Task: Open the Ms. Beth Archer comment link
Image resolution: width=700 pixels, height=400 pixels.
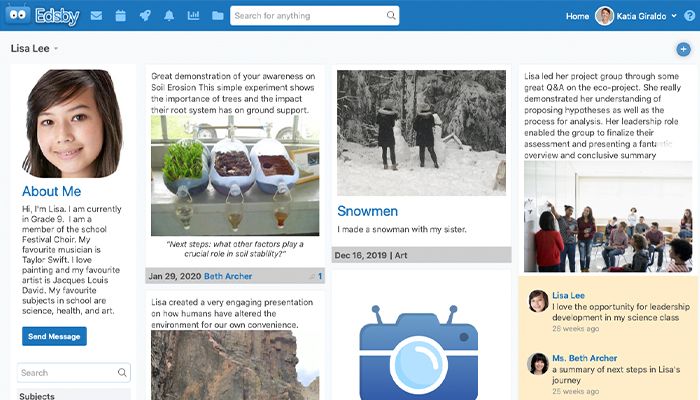Action: [x=584, y=358]
